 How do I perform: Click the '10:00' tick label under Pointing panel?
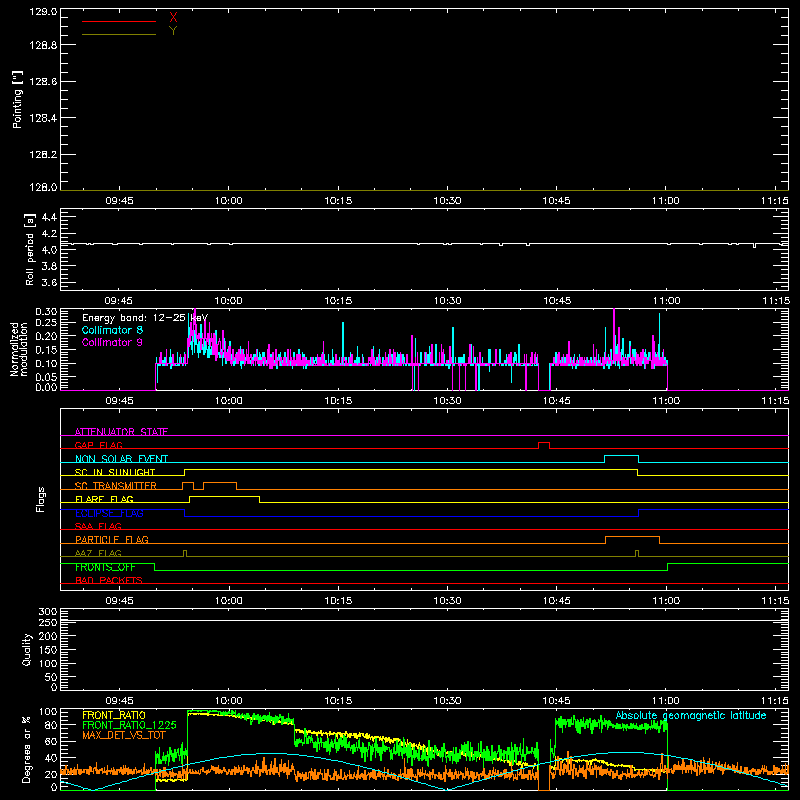point(229,201)
